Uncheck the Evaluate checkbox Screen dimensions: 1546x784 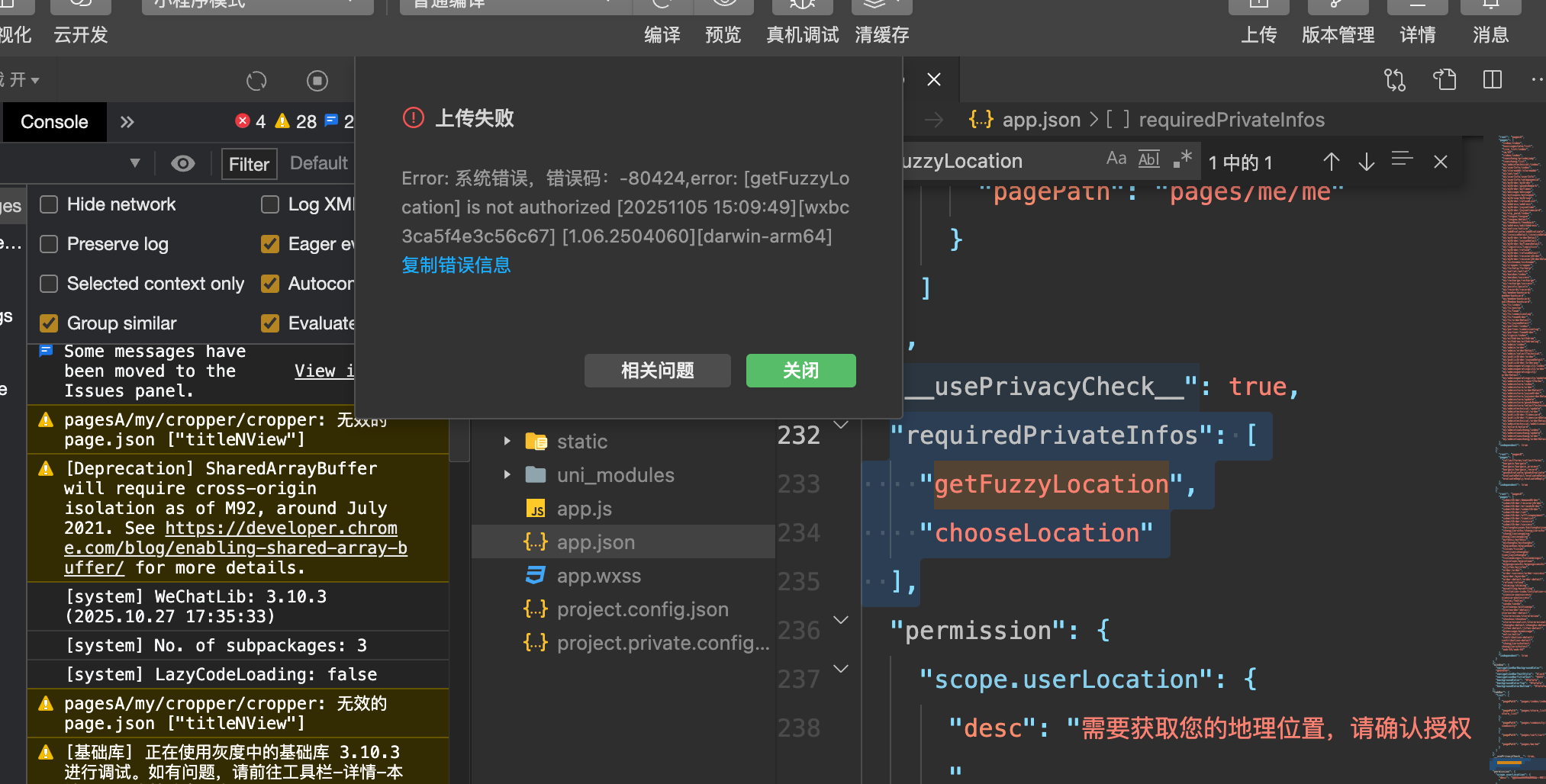click(x=270, y=323)
